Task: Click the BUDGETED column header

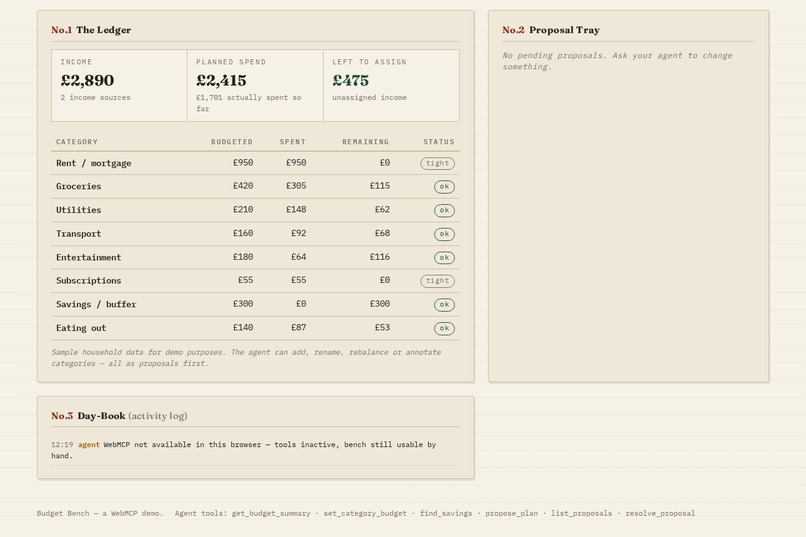Action: tap(232, 142)
